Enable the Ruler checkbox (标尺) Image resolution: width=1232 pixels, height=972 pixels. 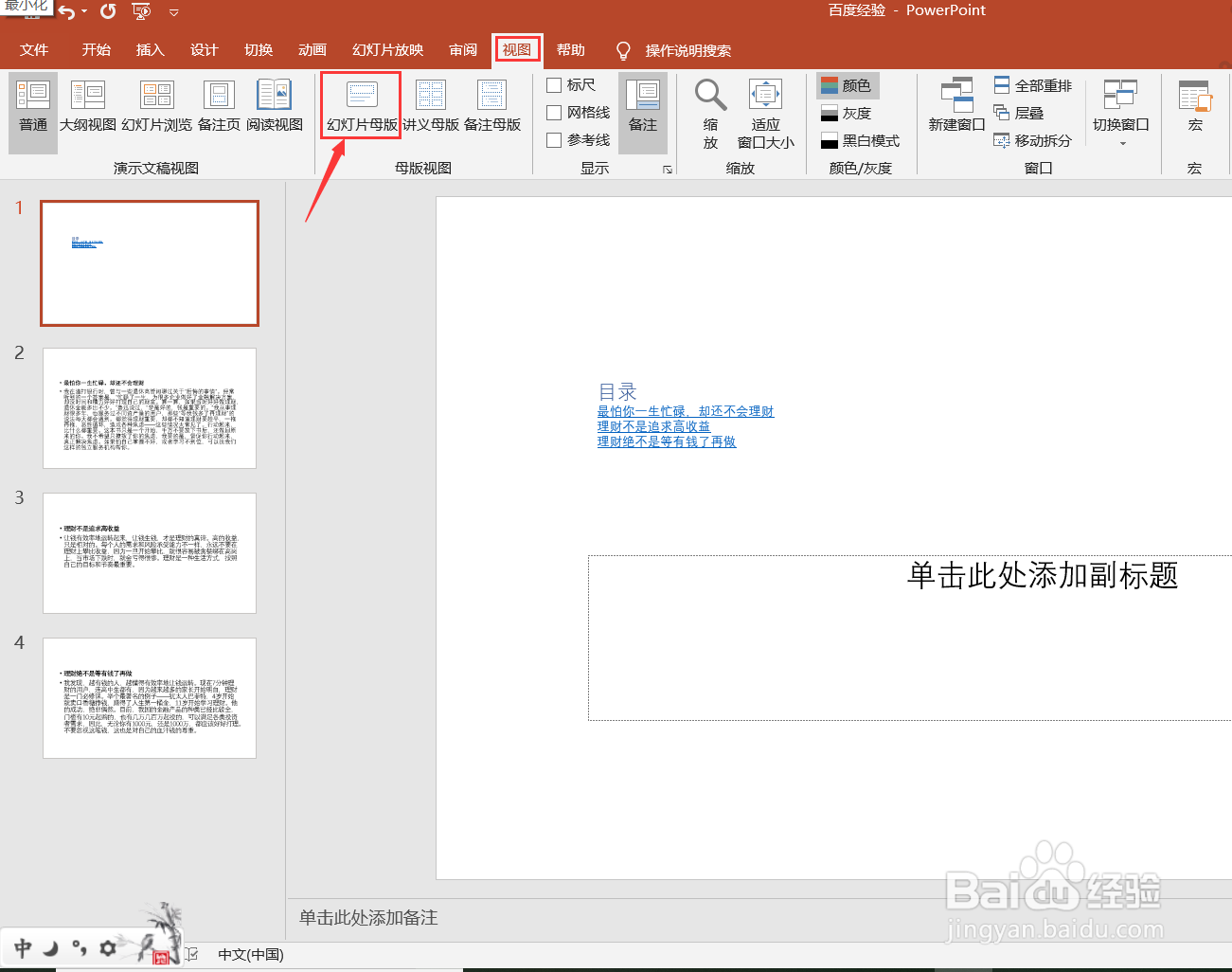click(x=554, y=84)
